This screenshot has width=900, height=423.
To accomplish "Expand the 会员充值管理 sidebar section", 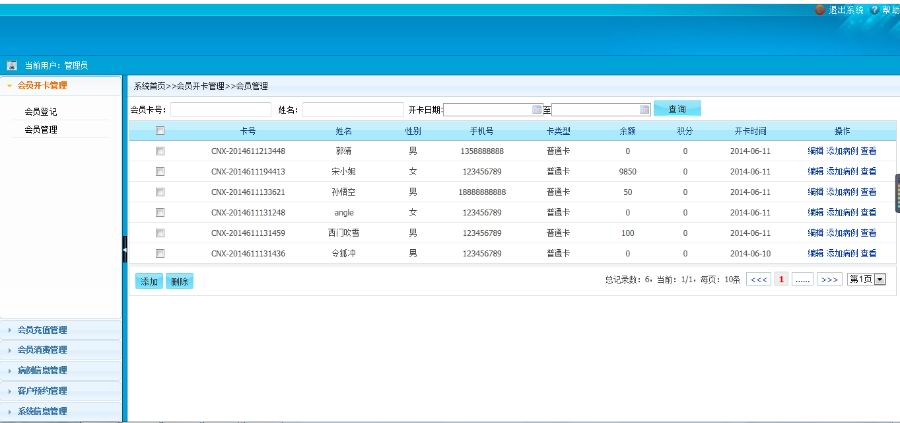I will [61, 330].
